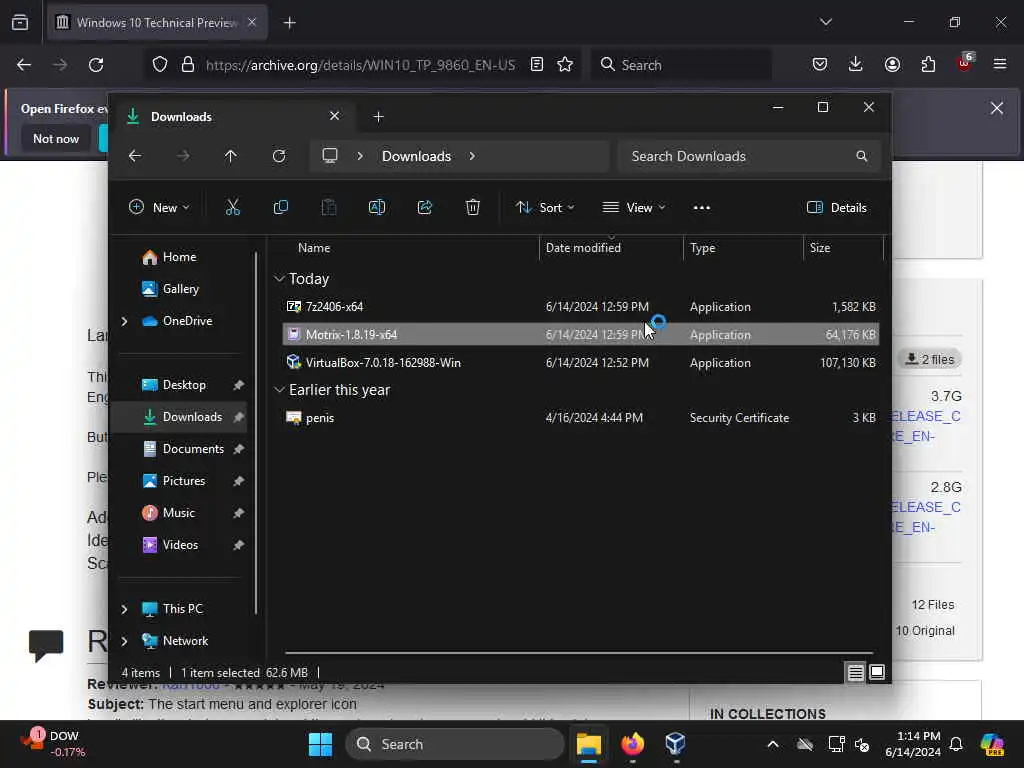Click the 2 files download button

pyautogui.click(x=929, y=359)
